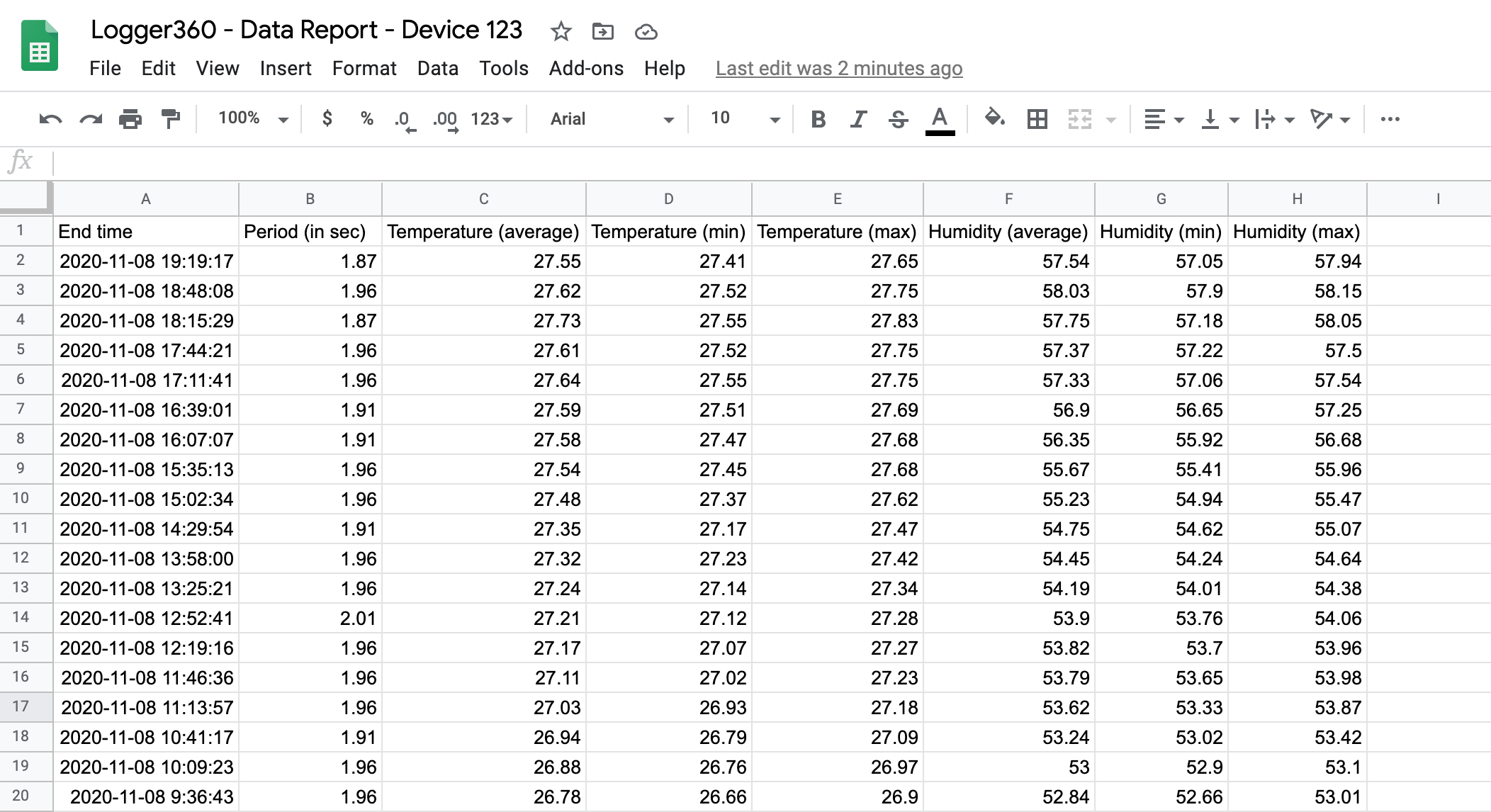Open the Arial font dropdown

tap(612, 119)
